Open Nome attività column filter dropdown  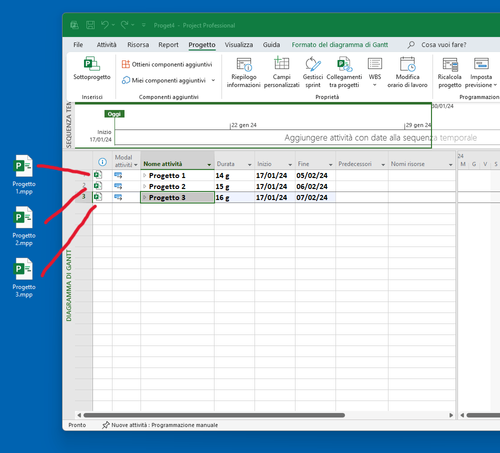pyautogui.click(x=209, y=164)
